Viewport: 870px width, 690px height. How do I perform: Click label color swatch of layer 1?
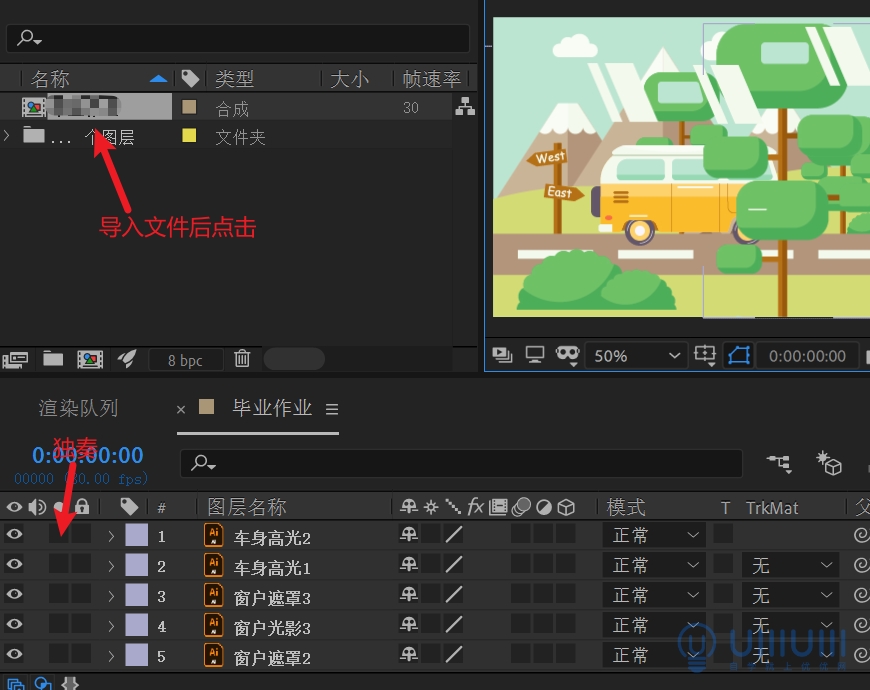[136, 535]
